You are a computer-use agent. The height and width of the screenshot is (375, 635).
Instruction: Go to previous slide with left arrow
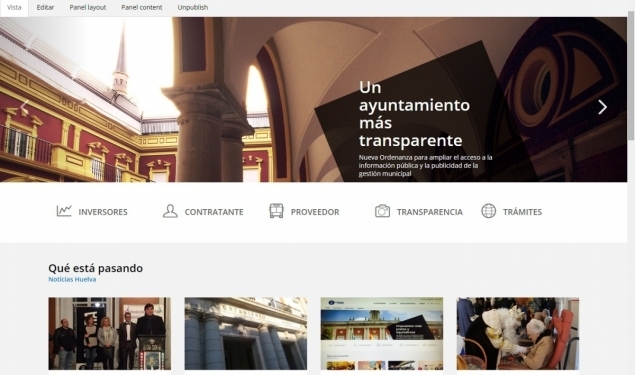point(24,107)
